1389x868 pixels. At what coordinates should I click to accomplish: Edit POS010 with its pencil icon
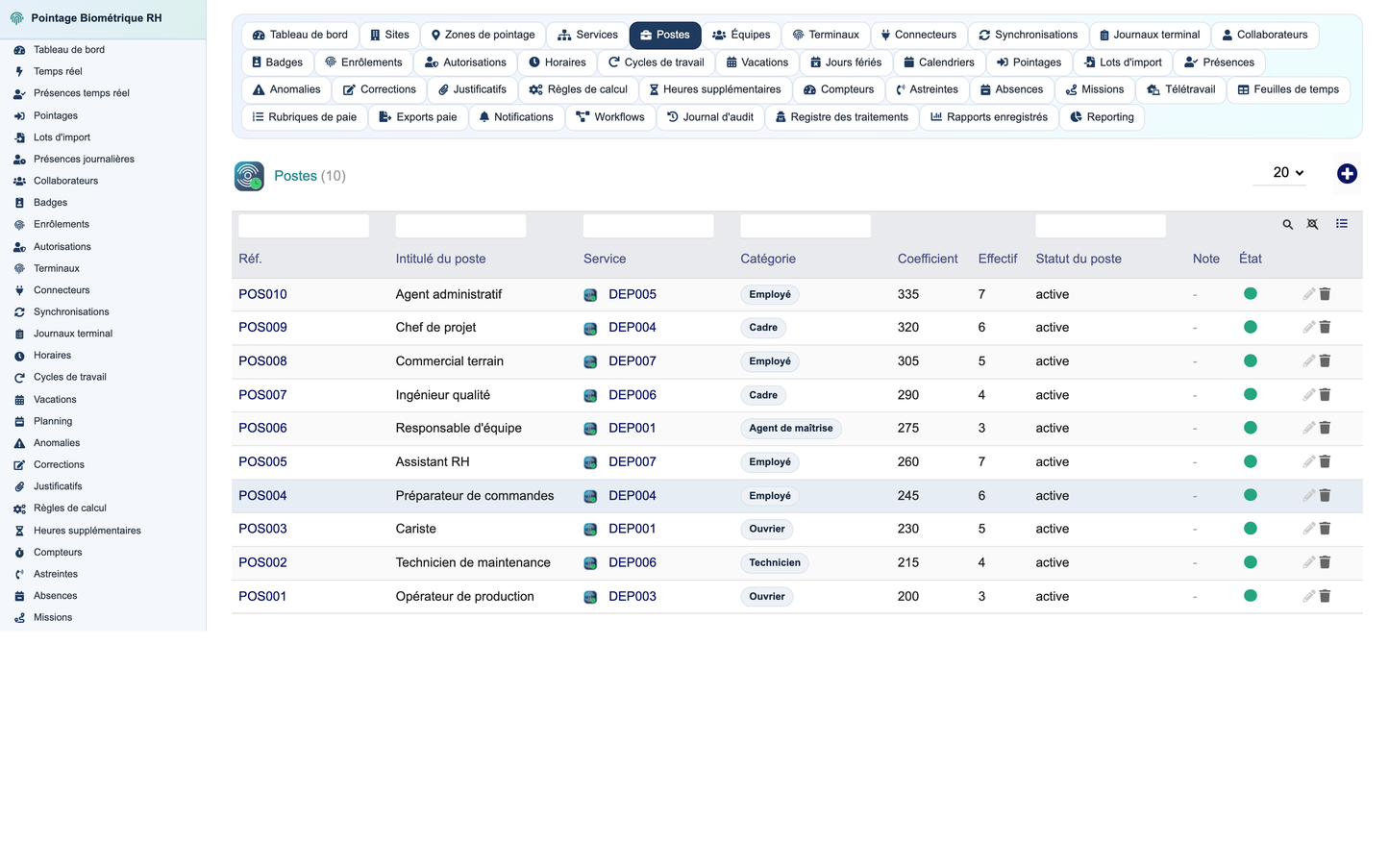tap(1308, 294)
